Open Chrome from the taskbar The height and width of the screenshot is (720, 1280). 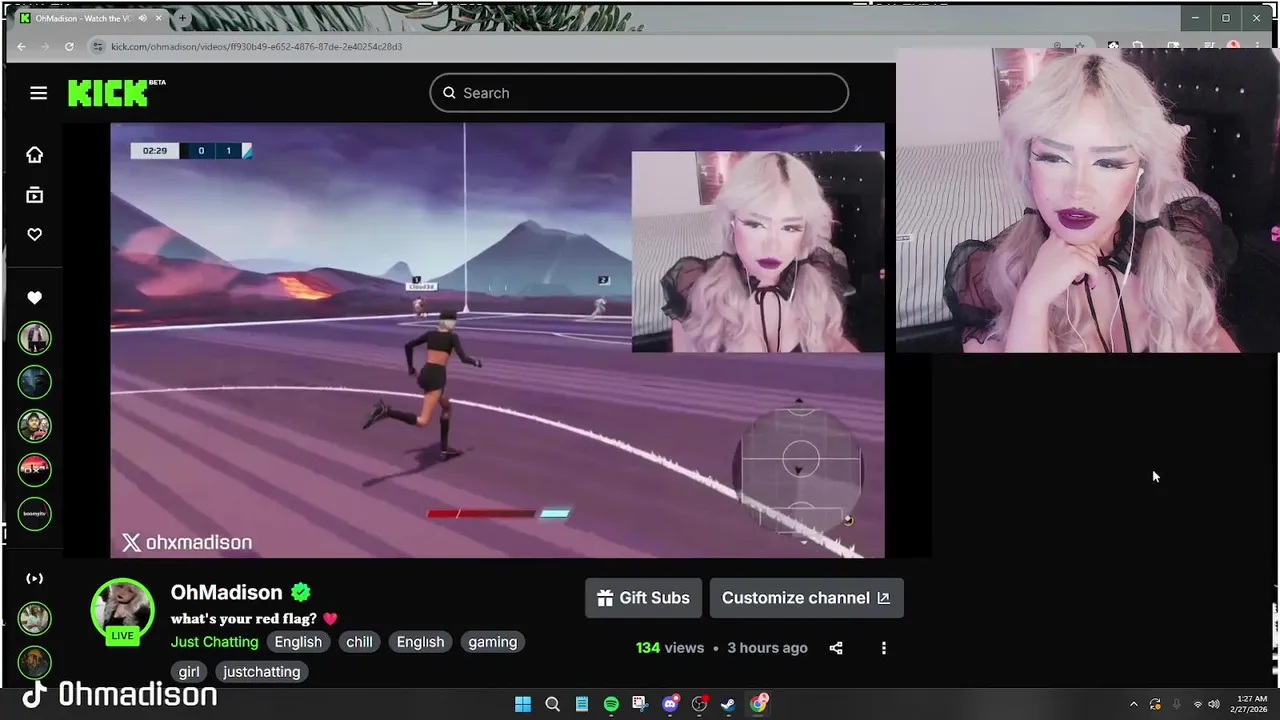click(759, 704)
